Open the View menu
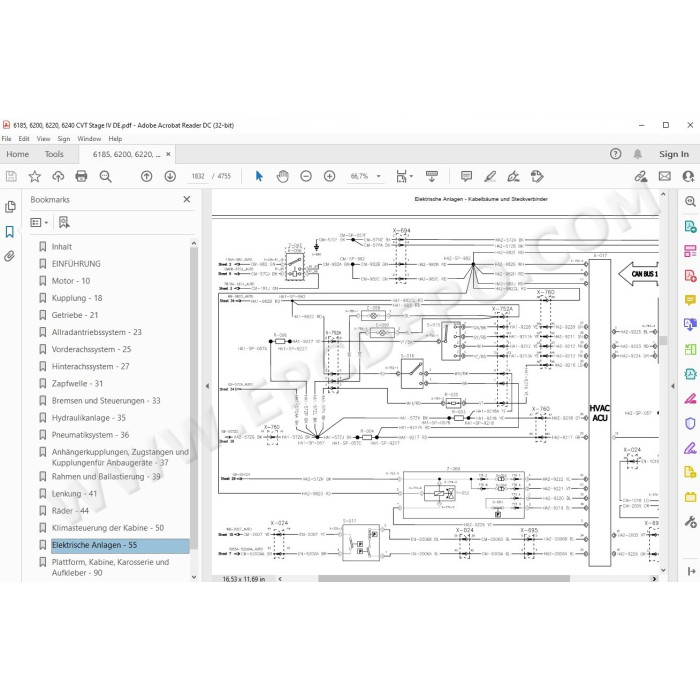 43,139
